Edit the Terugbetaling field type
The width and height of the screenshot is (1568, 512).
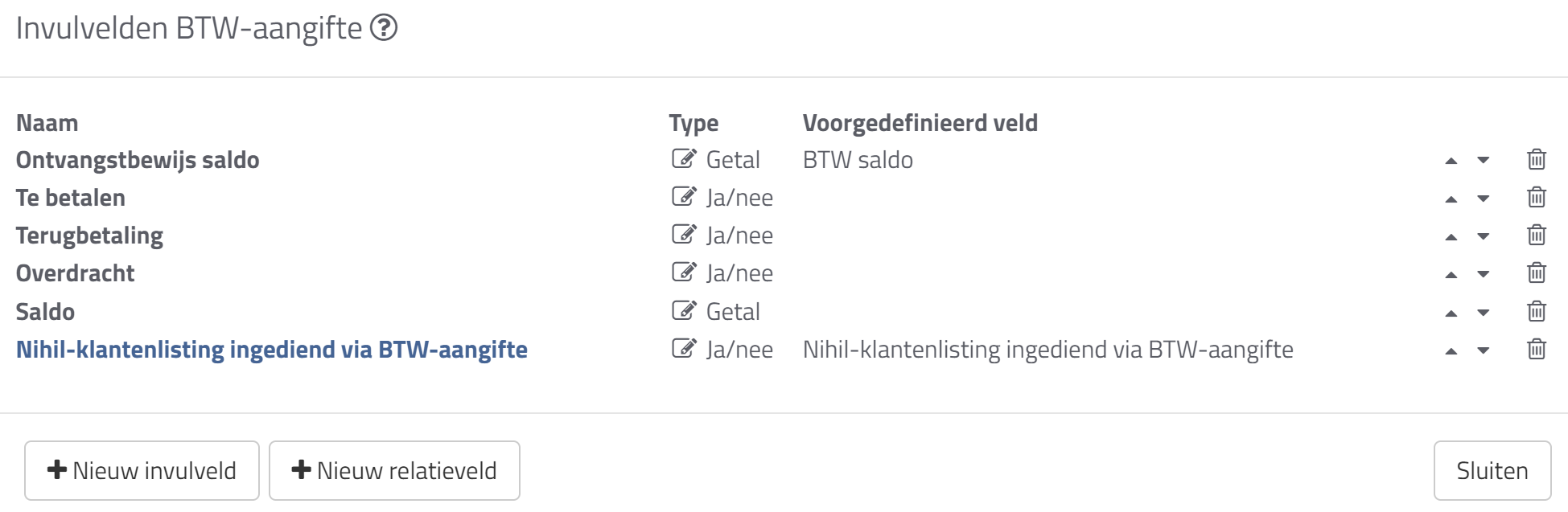pyautogui.click(x=684, y=234)
